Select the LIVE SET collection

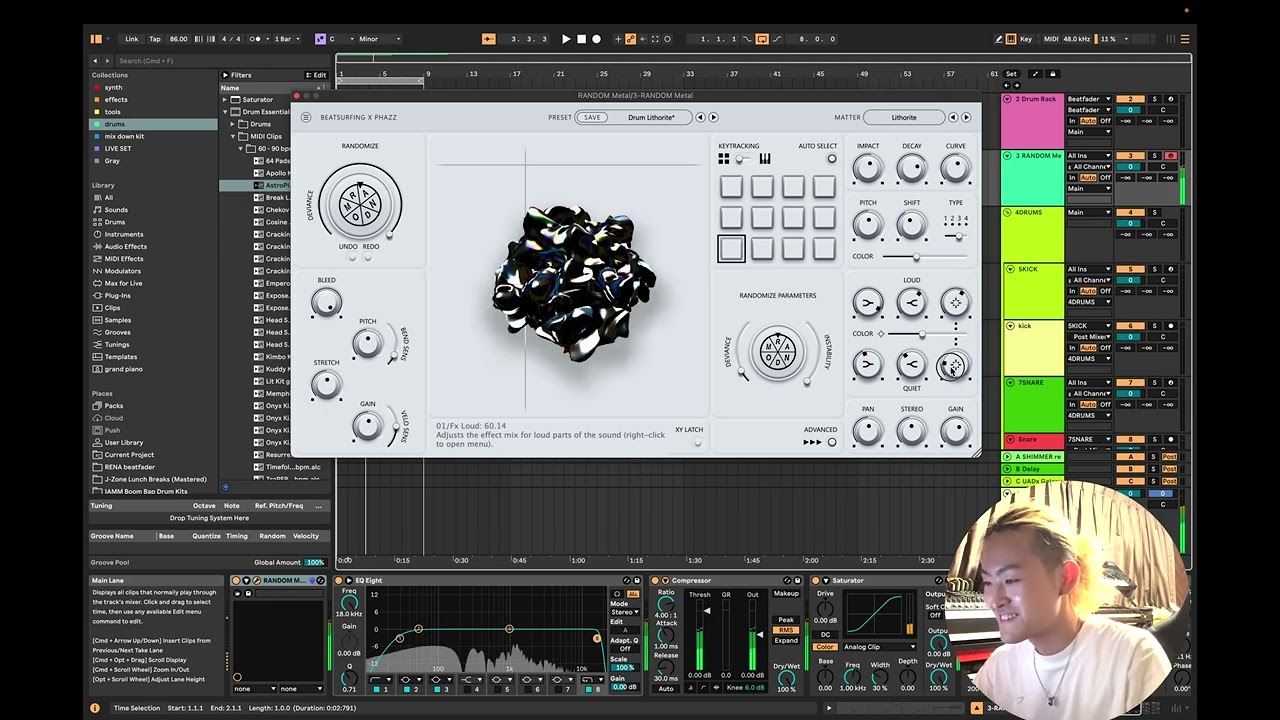(x=118, y=148)
